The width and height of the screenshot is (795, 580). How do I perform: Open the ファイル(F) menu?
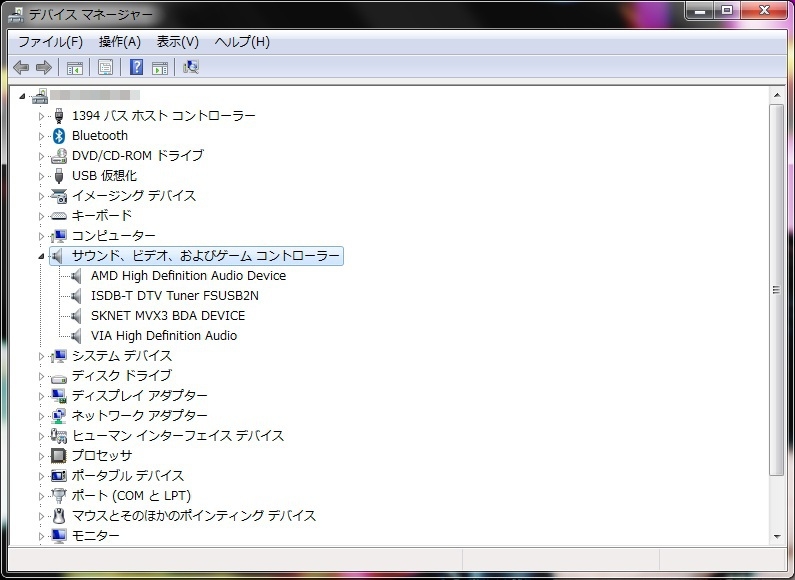click(51, 42)
